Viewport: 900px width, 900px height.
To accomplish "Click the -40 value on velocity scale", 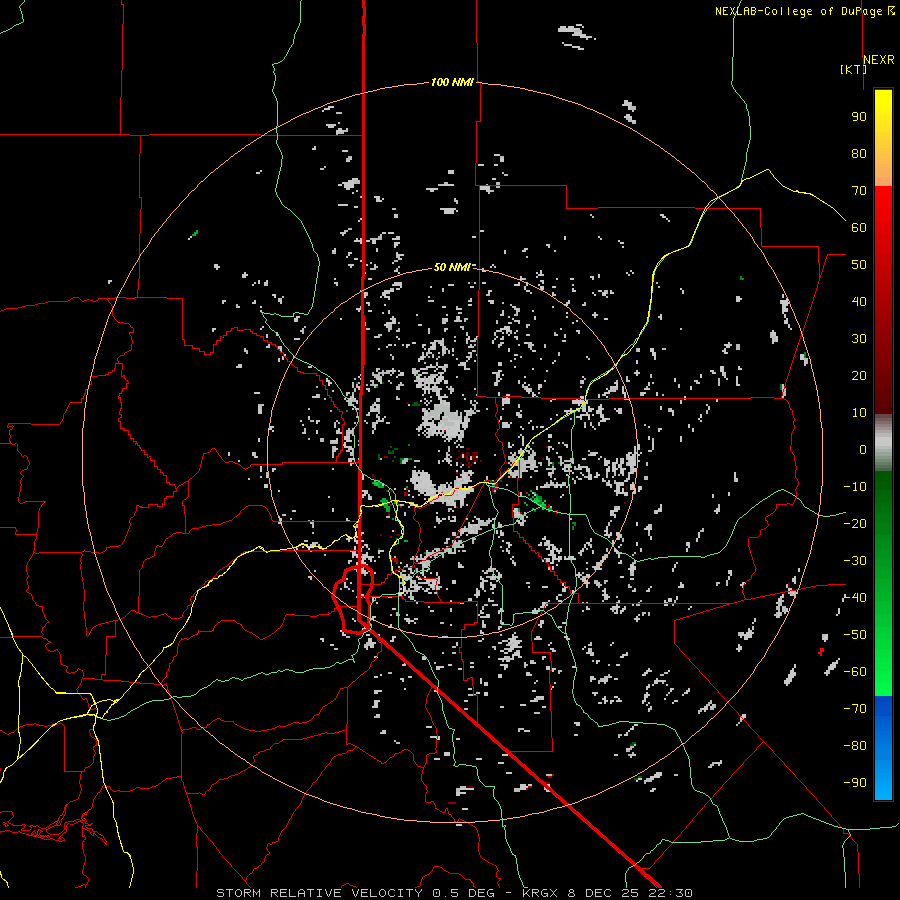I will tap(855, 598).
